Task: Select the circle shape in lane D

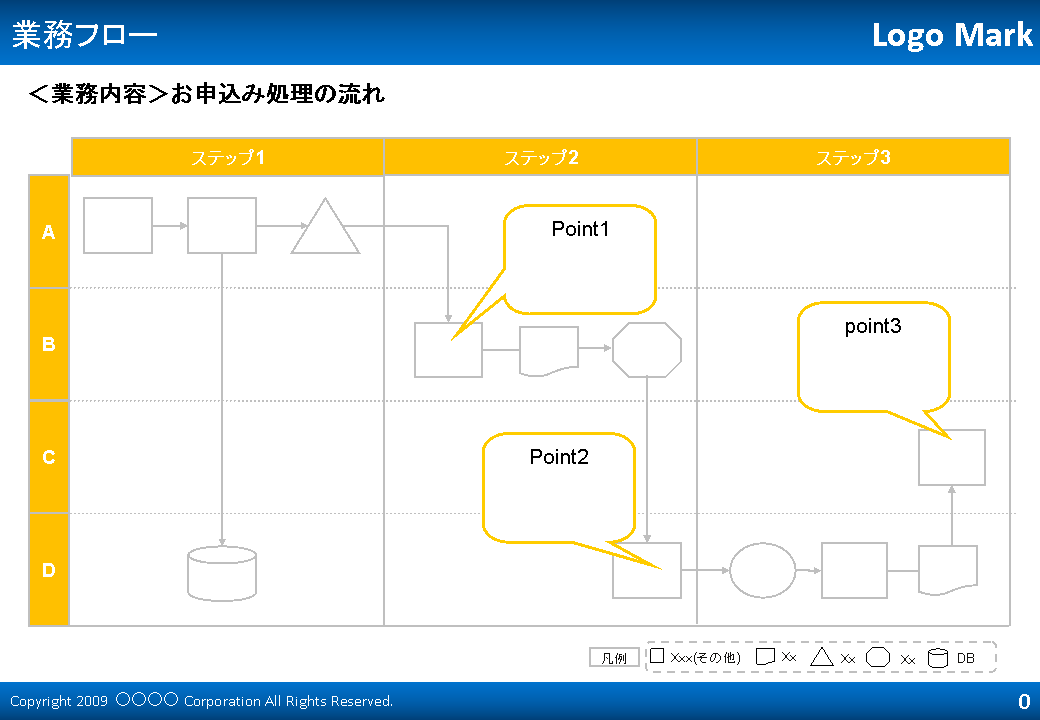Action: pos(762,570)
